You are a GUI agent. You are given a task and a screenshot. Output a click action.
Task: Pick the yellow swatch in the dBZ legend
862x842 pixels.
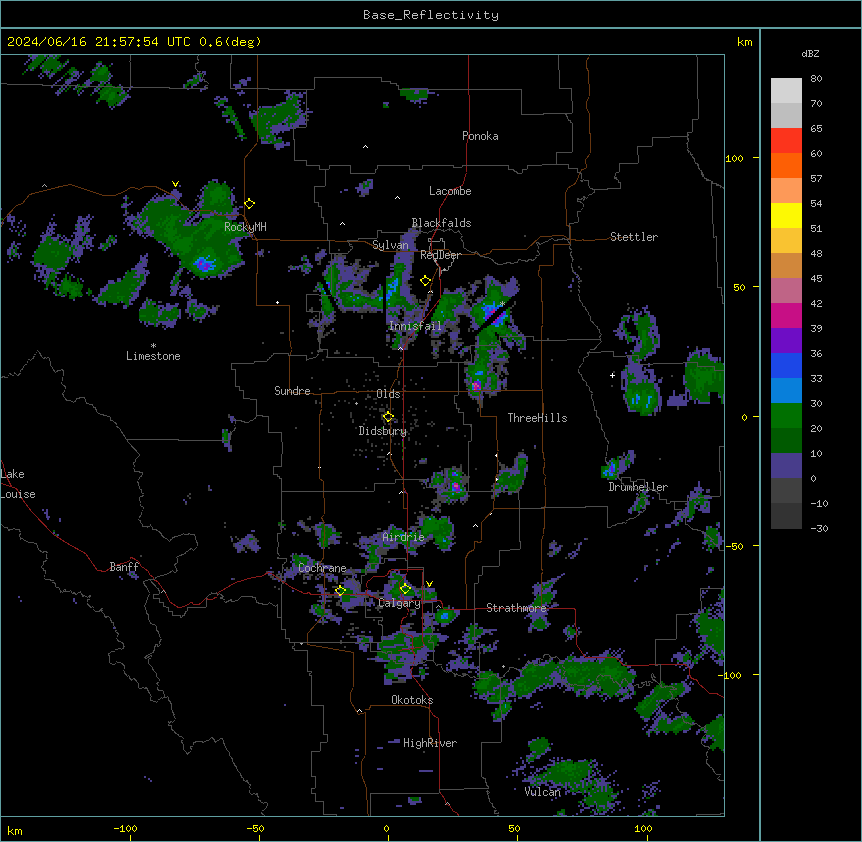pos(786,216)
